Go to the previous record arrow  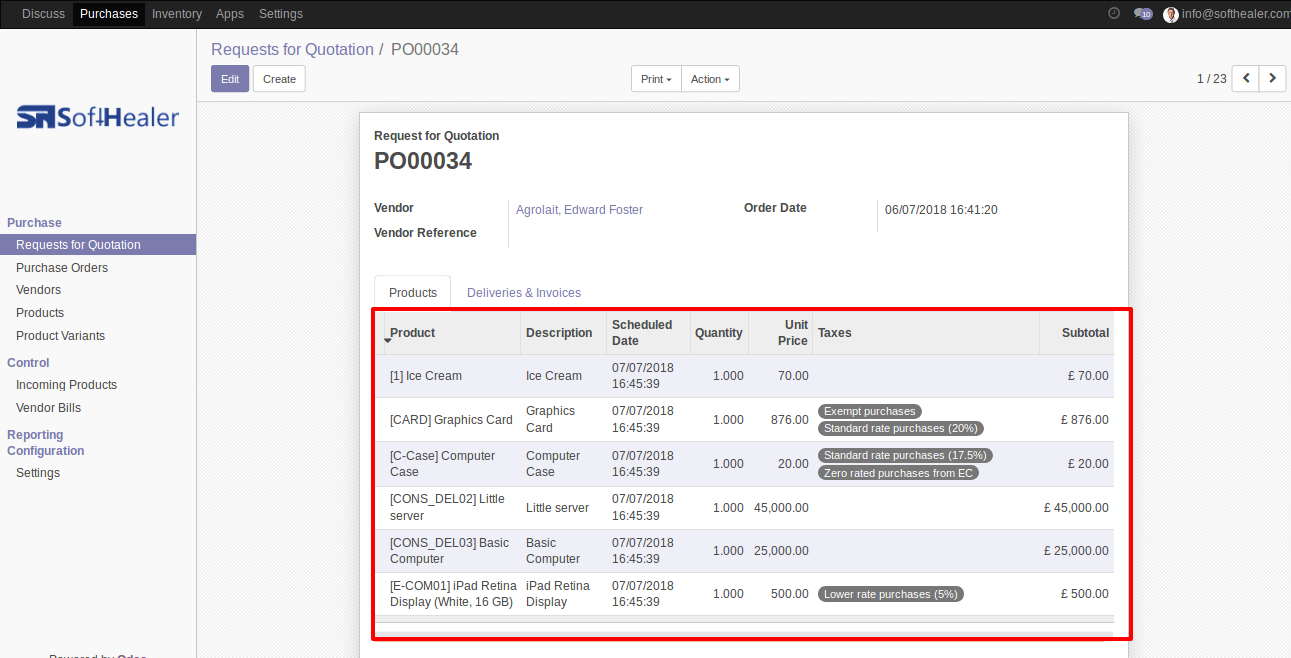(x=1245, y=78)
